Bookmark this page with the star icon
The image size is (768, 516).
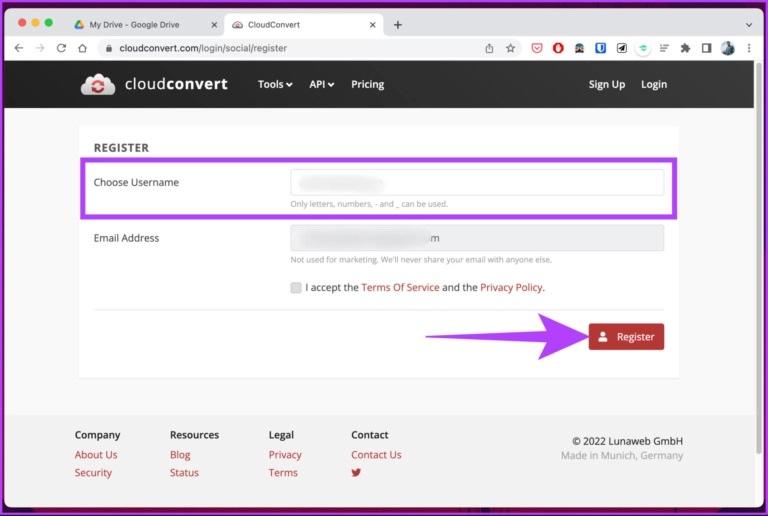[x=510, y=48]
